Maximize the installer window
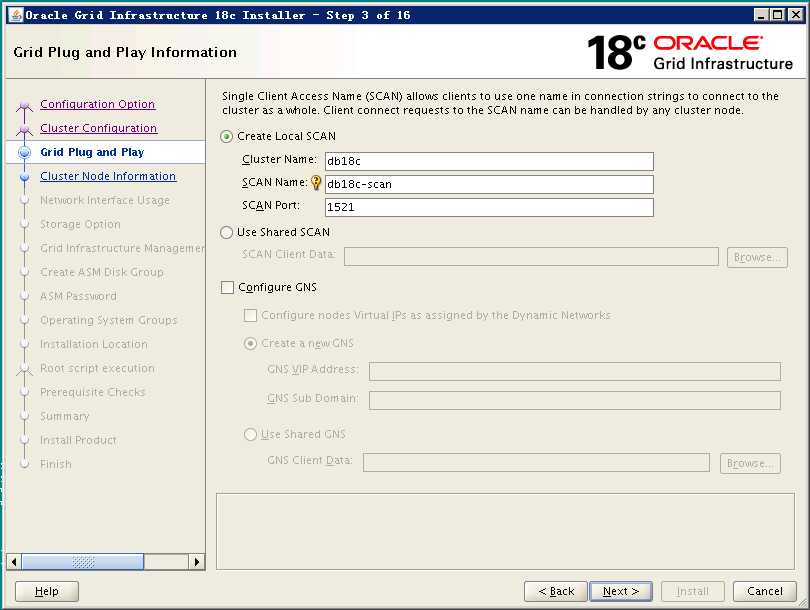Image resolution: width=810 pixels, height=610 pixels. point(777,15)
